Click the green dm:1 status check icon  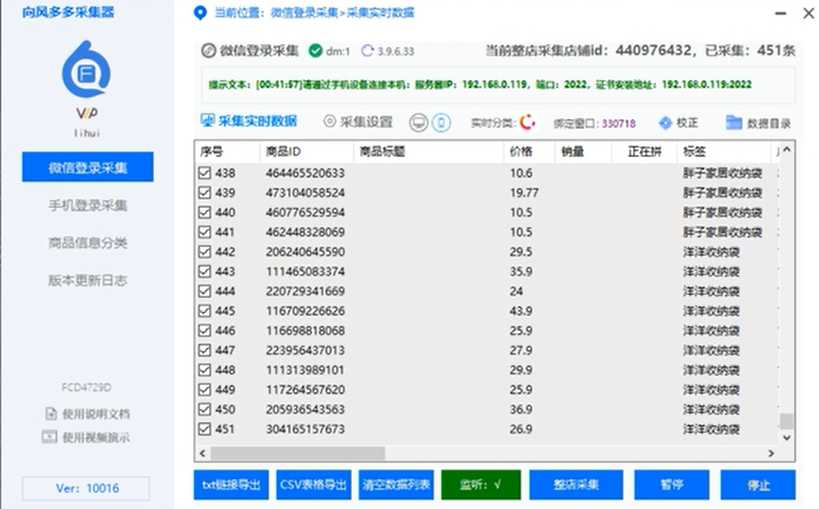pyautogui.click(x=316, y=51)
